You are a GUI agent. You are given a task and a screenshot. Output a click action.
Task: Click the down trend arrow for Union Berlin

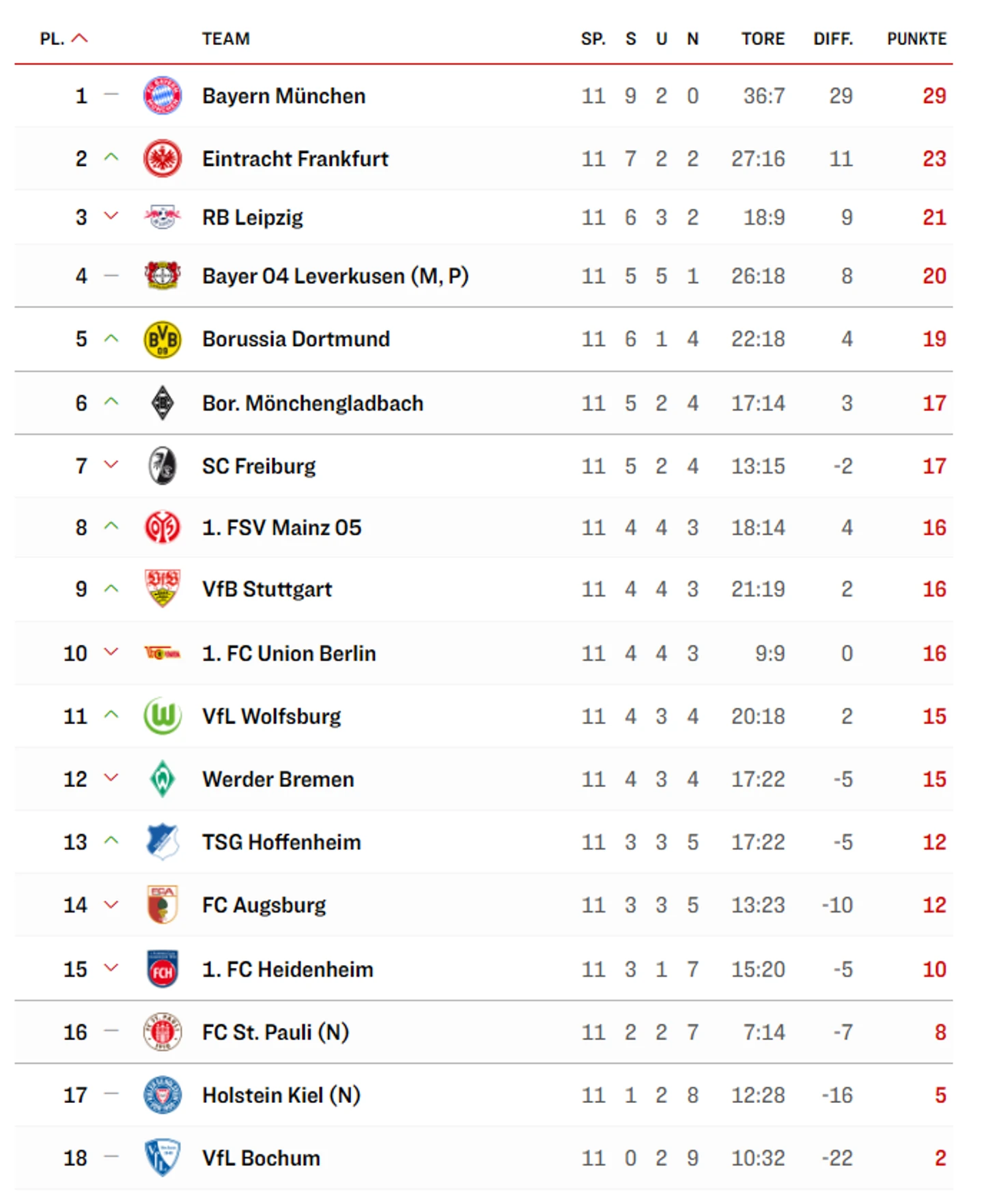(111, 652)
